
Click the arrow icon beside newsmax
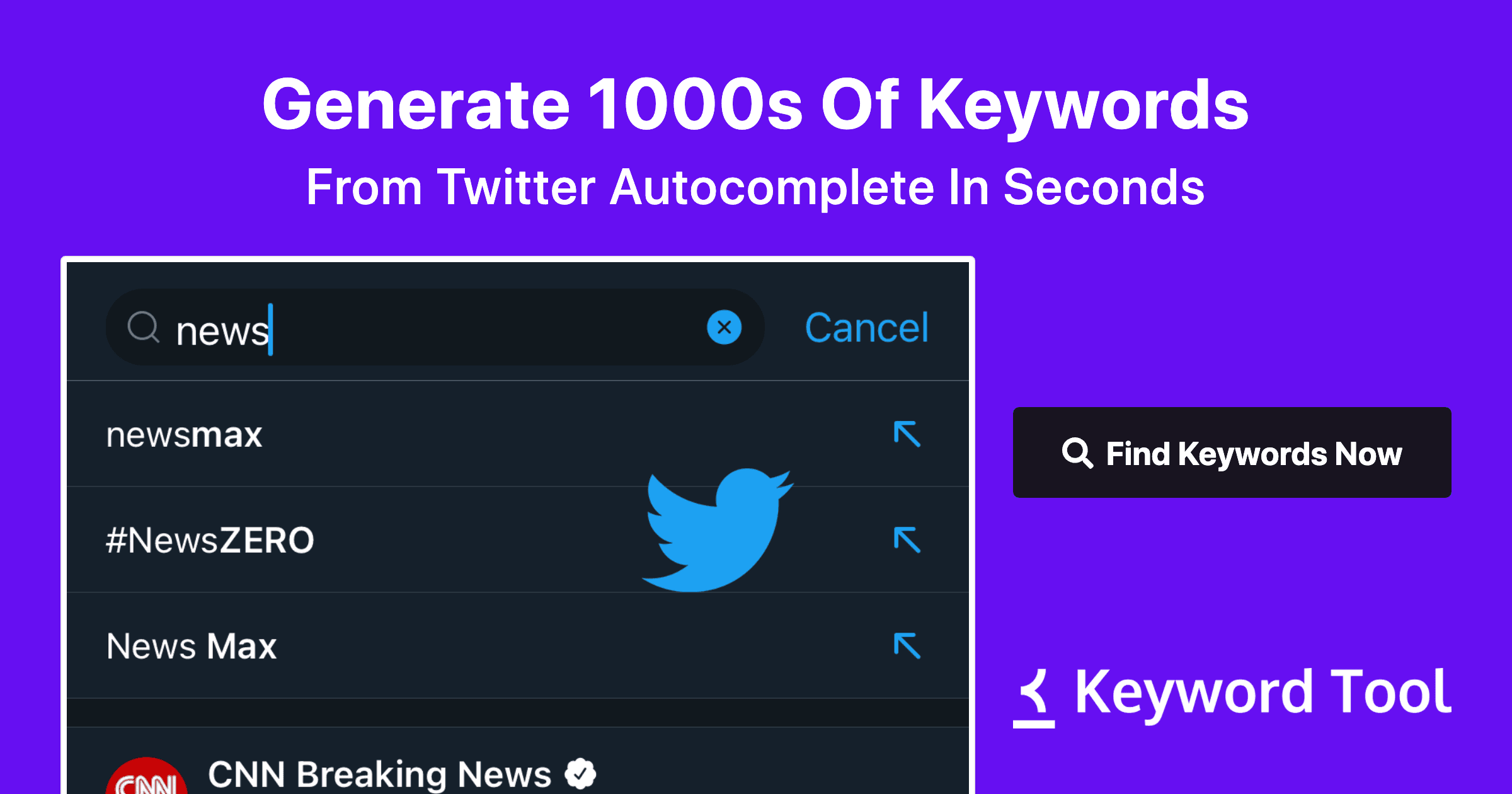click(x=907, y=434)
